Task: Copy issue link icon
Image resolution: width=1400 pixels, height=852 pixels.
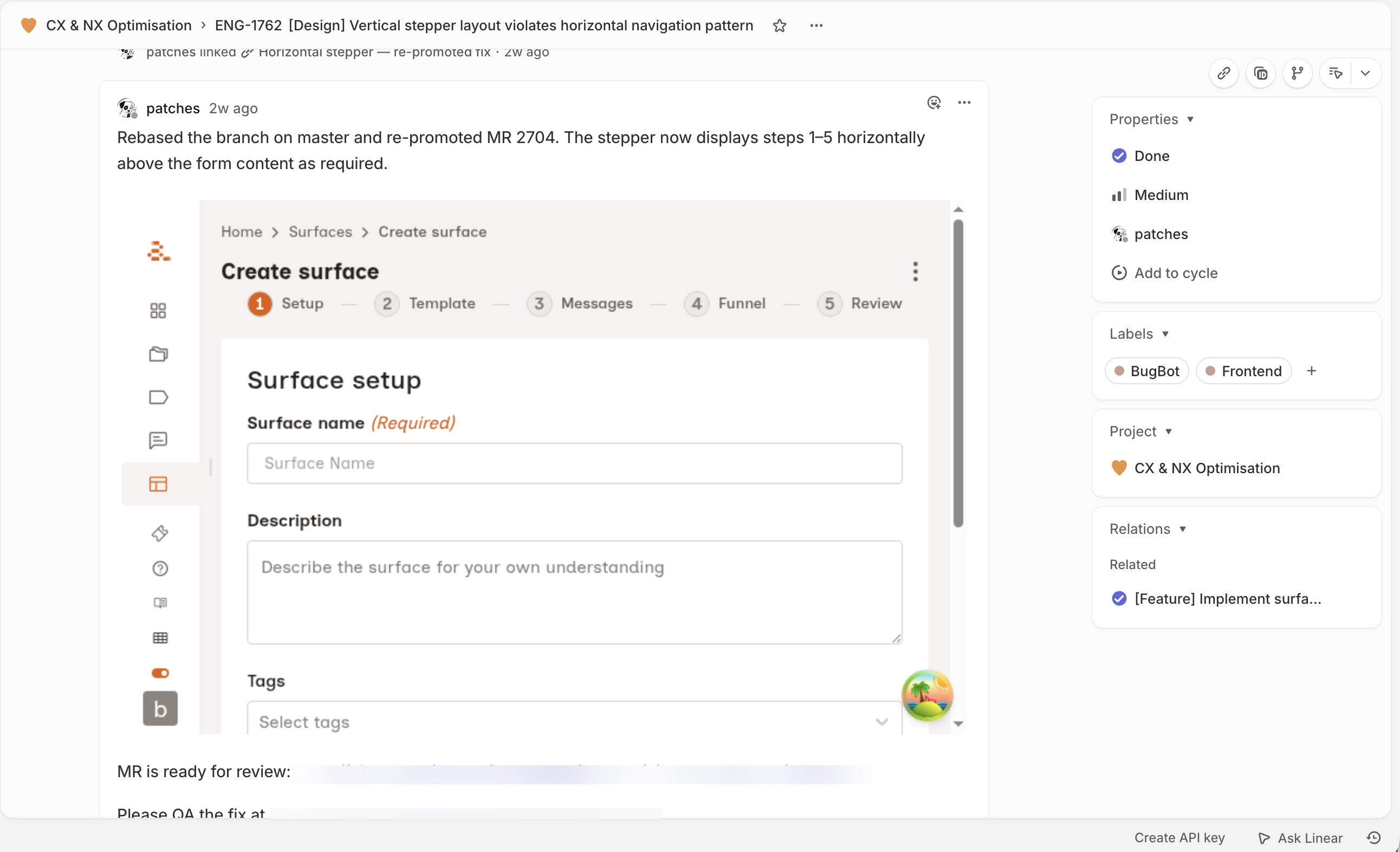Action: tap(1223, 73)
